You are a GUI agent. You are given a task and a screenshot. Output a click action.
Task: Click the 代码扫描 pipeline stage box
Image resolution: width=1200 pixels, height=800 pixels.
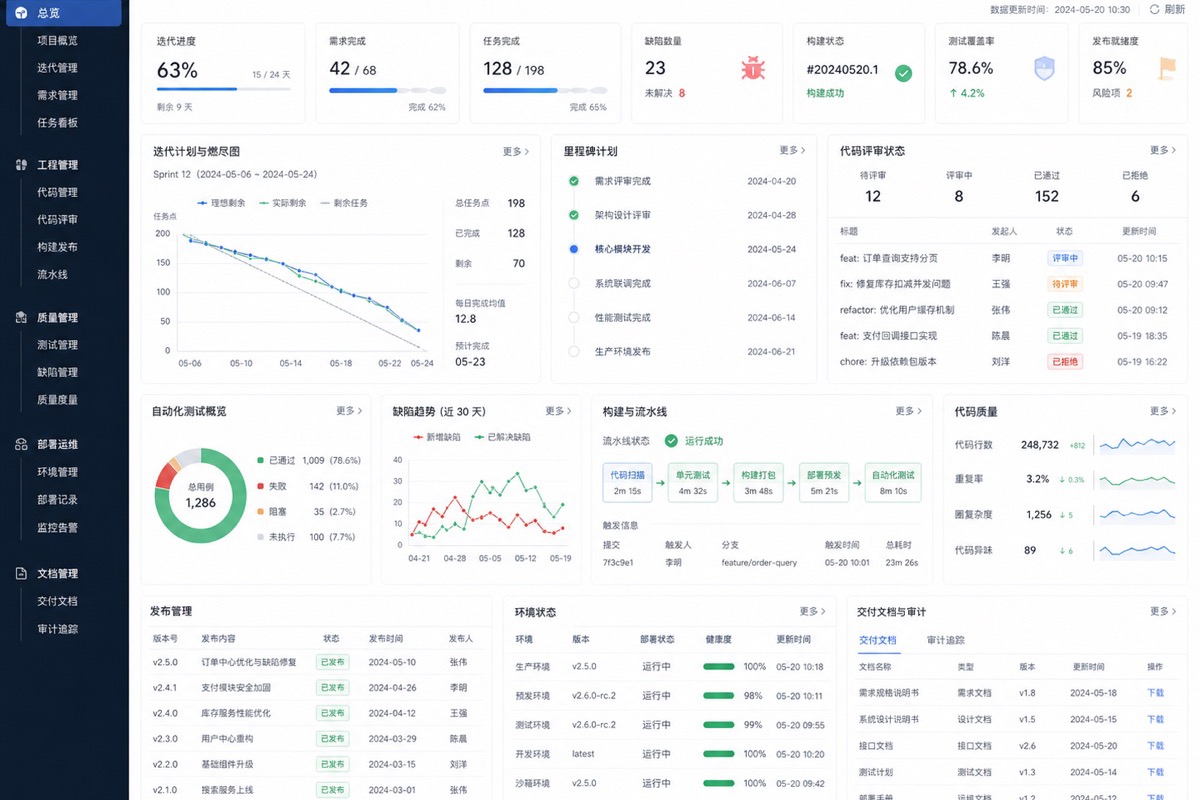coord(627,482)
